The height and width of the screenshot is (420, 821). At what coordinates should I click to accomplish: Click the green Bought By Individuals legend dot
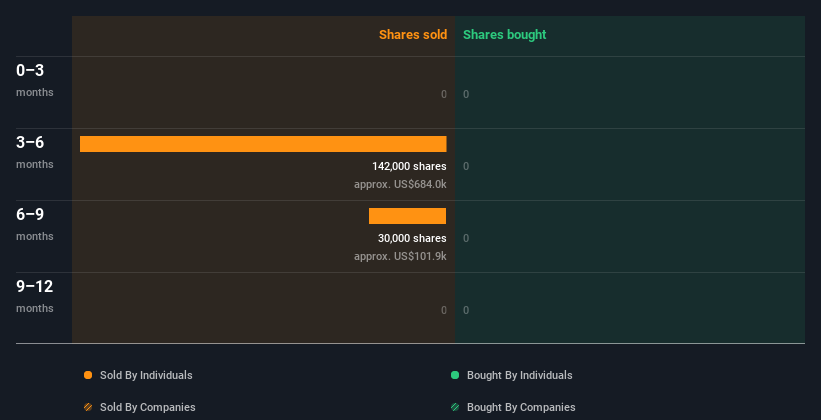455,375
